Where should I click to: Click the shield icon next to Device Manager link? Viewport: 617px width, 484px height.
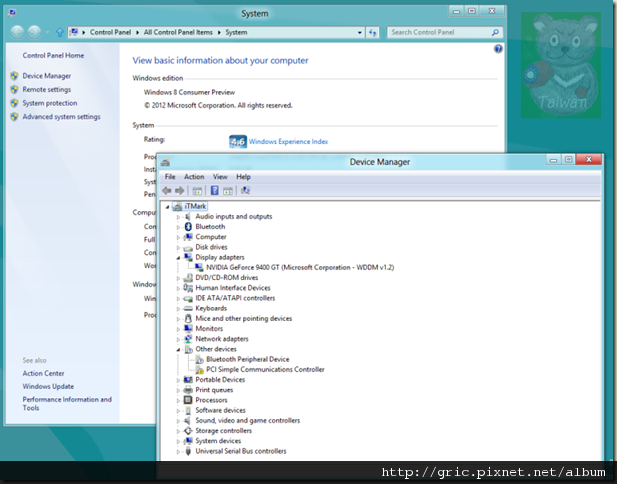(x=15, y=76)
